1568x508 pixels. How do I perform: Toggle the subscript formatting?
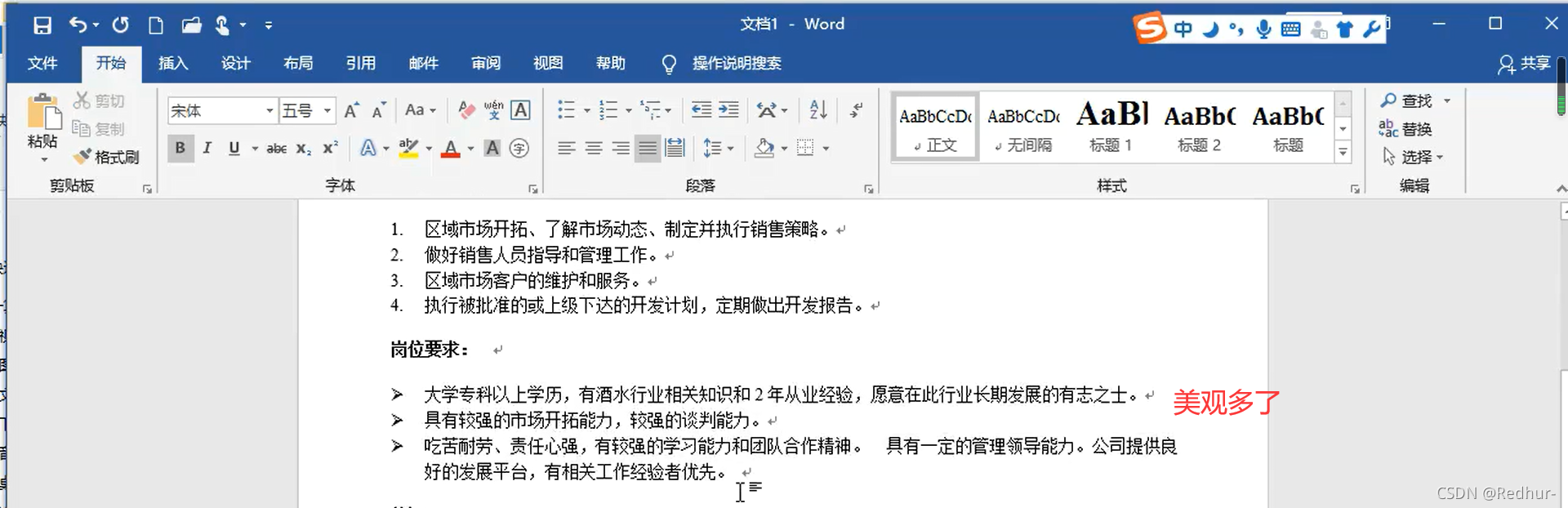(x=304, y=149)
